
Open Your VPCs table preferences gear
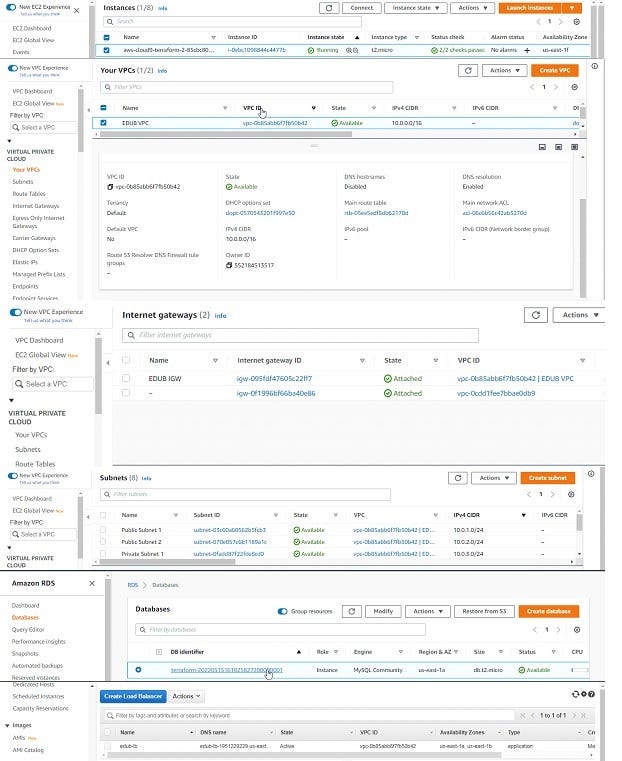coord(574,87)
